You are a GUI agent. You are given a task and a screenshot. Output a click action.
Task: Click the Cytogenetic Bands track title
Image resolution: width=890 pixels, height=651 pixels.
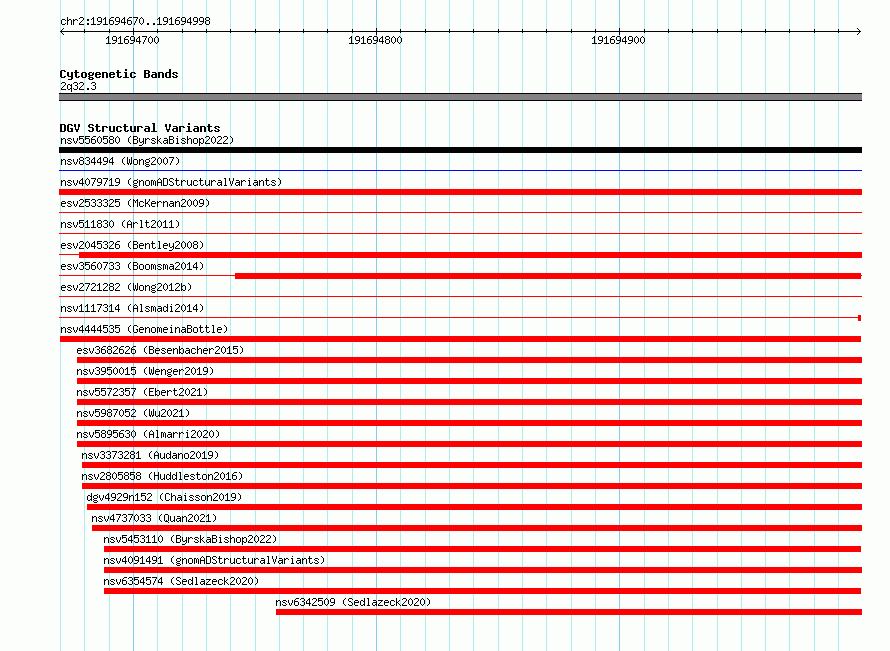[119, 74]
